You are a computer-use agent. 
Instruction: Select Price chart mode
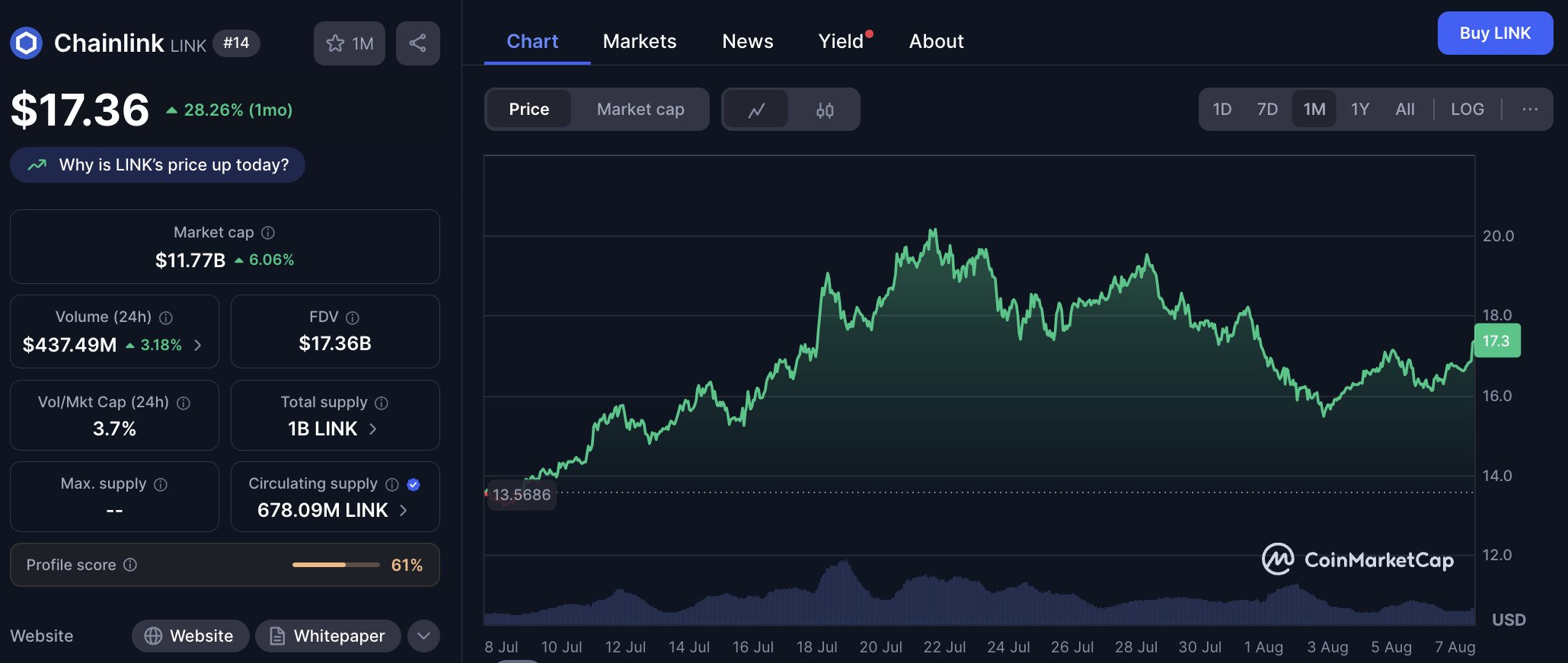529,110
